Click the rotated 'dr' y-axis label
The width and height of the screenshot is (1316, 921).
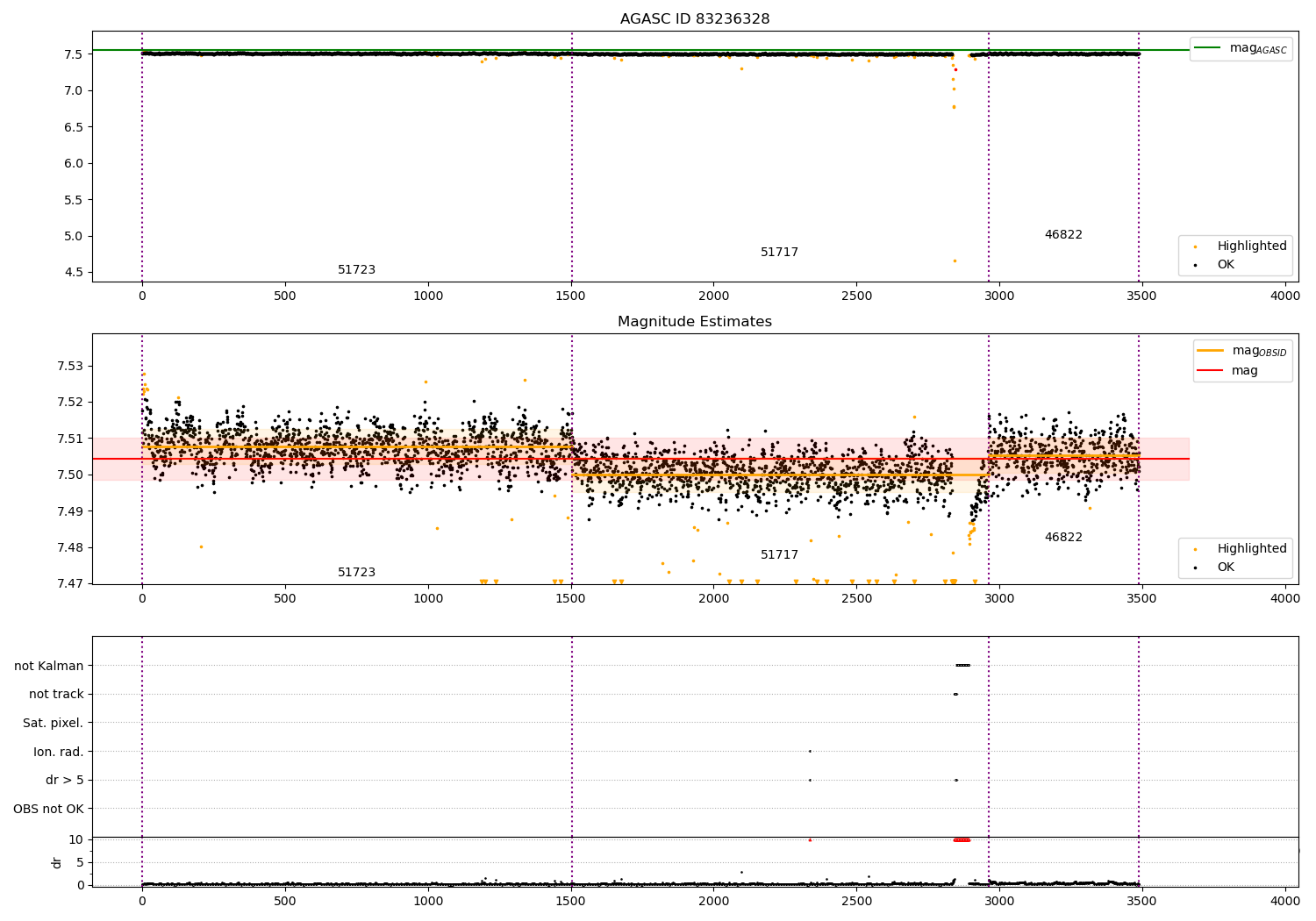pyautogui.click(x=57, y=862)
